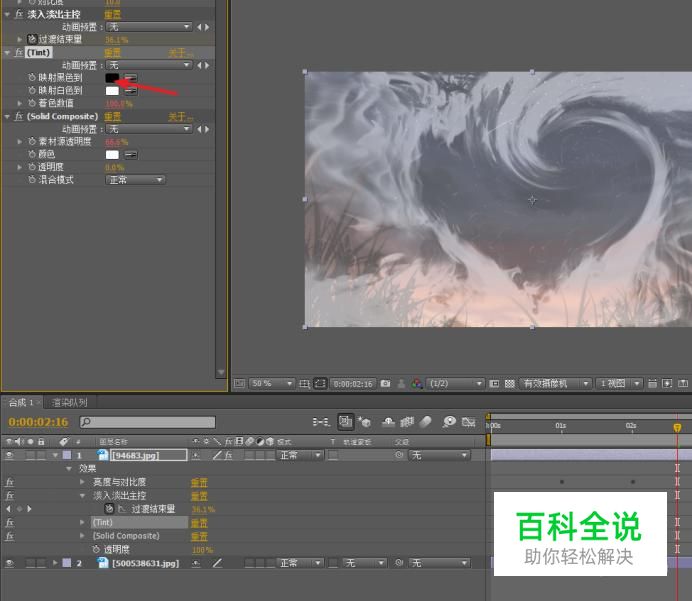Toggle stopwatch for 过渡结束里 in Effect Controls
The image size is (692, 601).
32,39
